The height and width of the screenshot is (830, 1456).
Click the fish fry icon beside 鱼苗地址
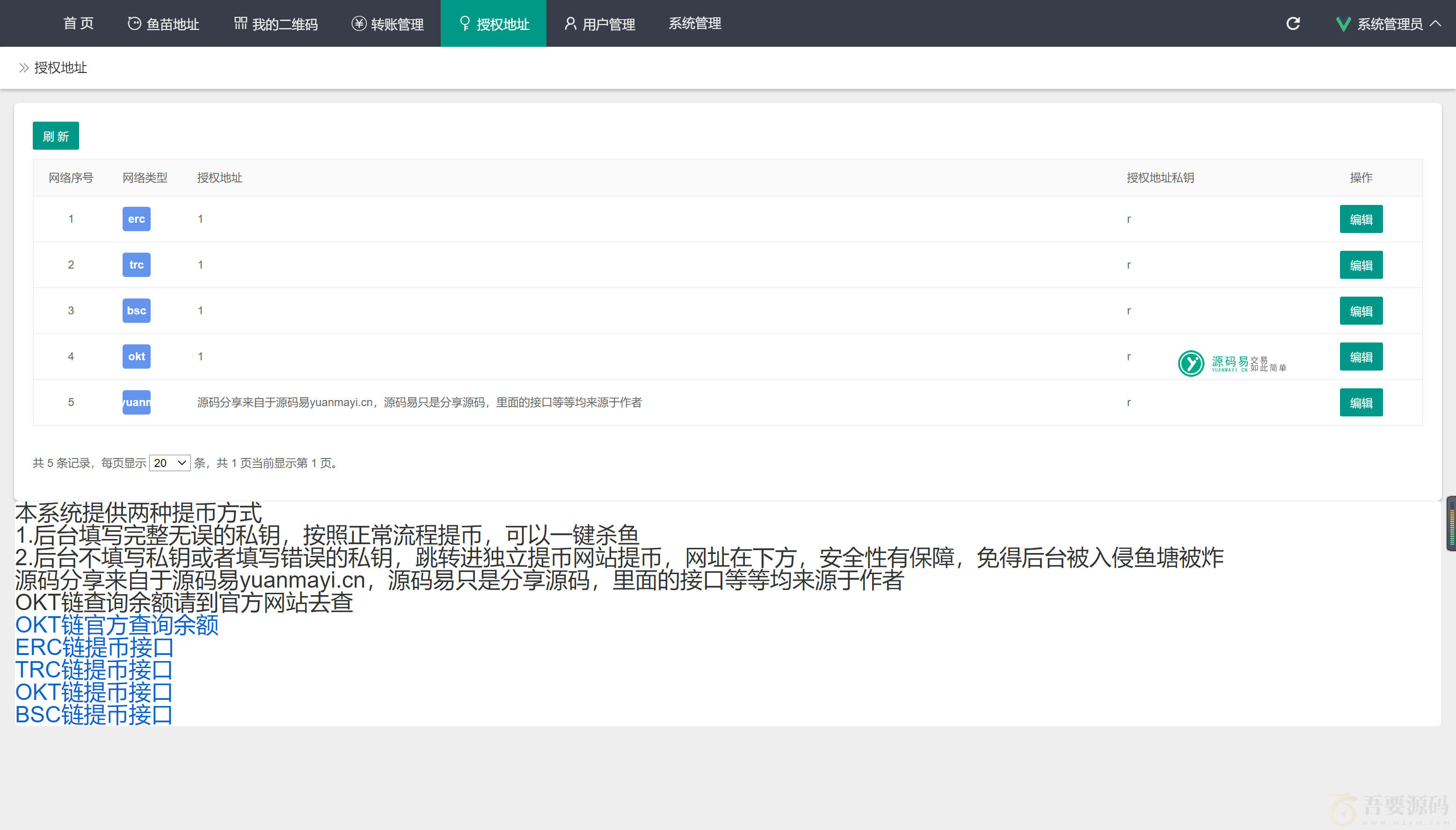(134, 23)
